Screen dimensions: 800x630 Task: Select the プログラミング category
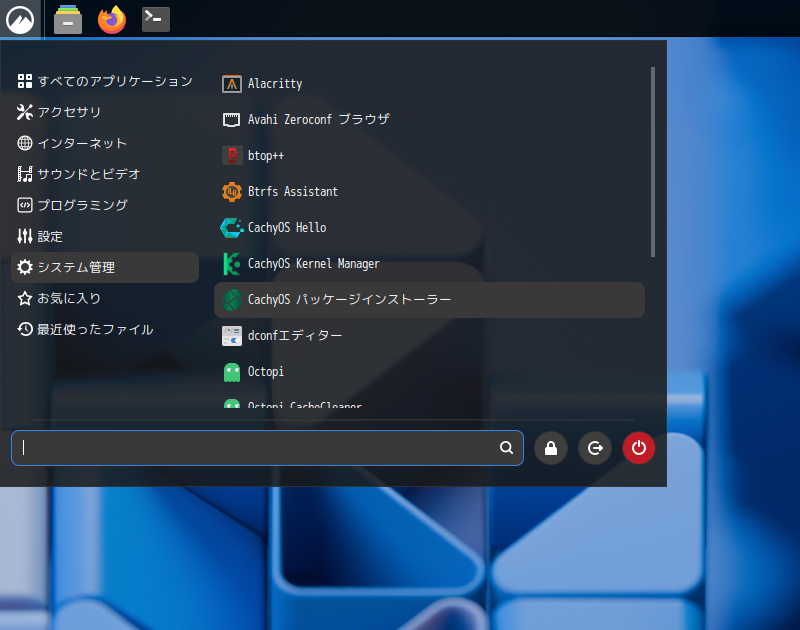(105, 206)
